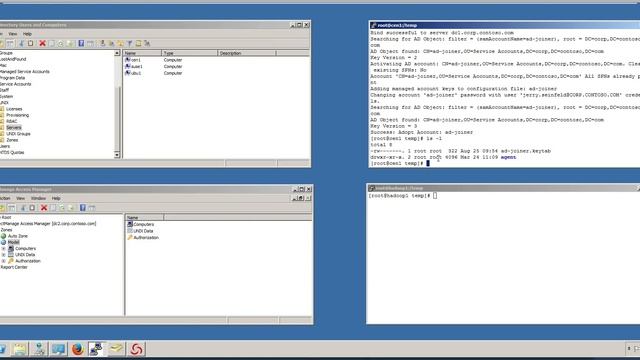Open the file explorer folder icon in taskbar
640x360 pixels.
pyautogui.click(x=19, y=349)
